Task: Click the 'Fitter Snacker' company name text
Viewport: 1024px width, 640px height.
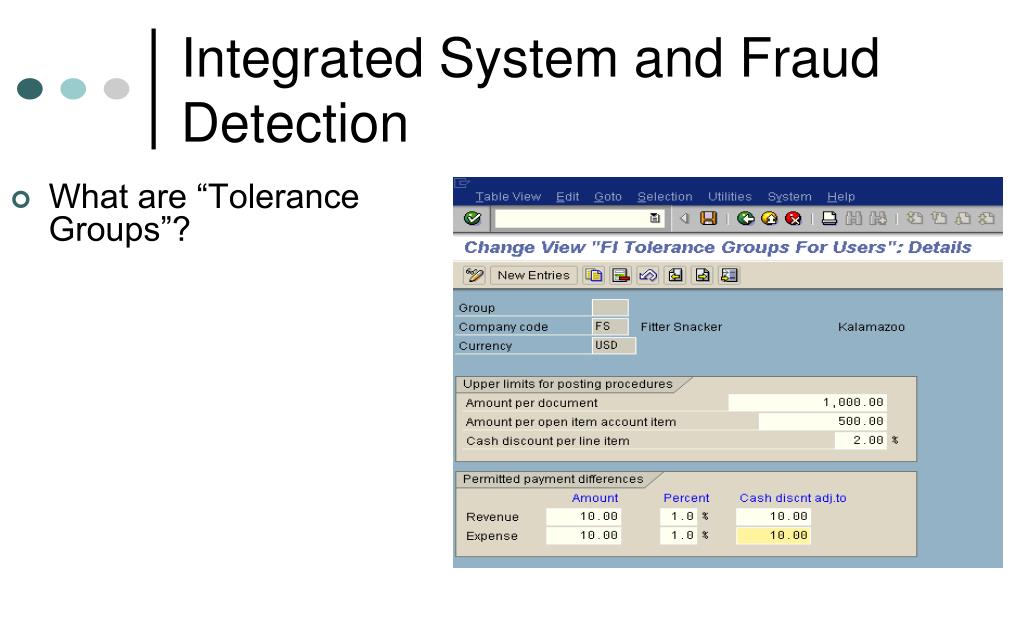Action: (681, 327)
